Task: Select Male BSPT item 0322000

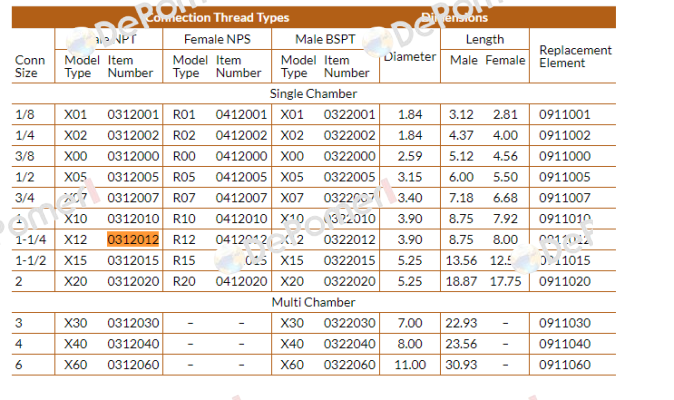Action: point(349,156)
